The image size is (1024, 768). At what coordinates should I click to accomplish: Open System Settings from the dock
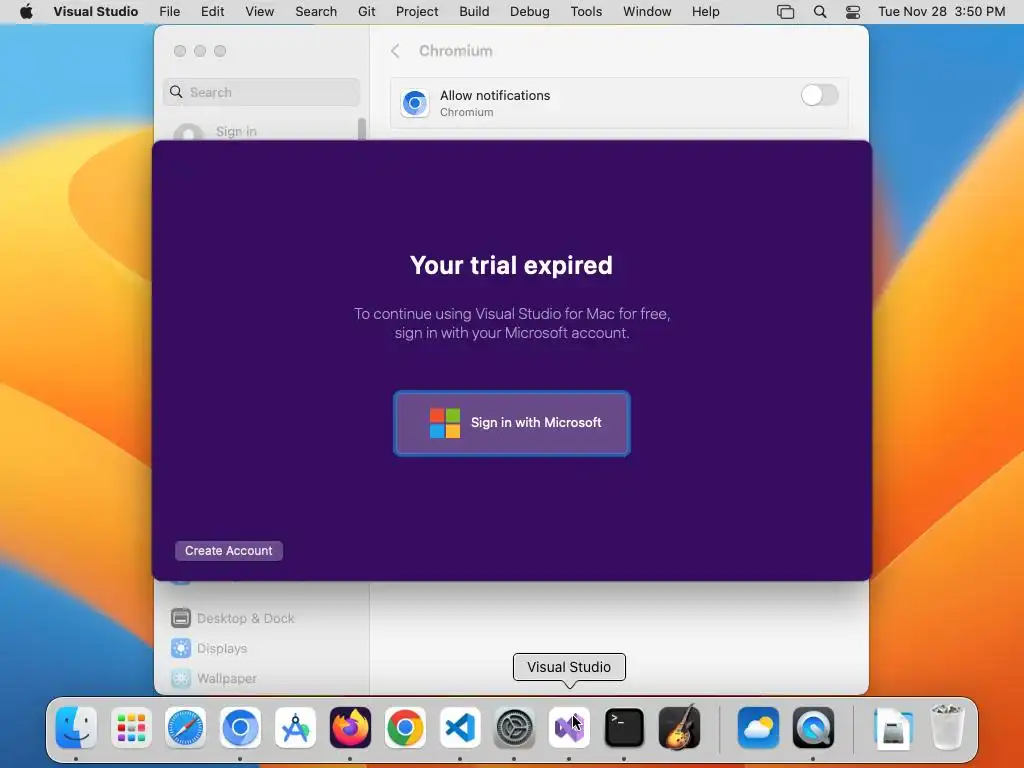515,728
